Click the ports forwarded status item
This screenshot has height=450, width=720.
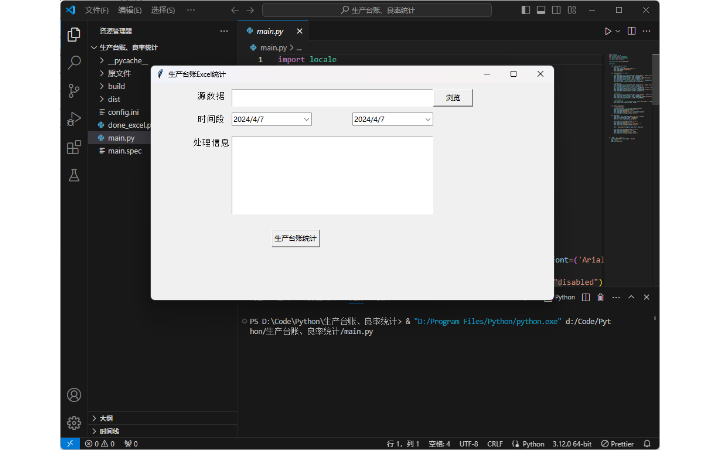(131, 444)
